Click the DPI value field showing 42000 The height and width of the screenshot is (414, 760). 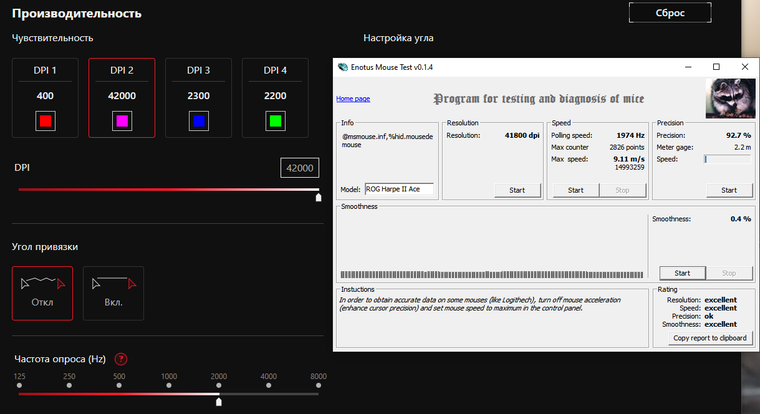pyautogui.click(x=300, y=168)
